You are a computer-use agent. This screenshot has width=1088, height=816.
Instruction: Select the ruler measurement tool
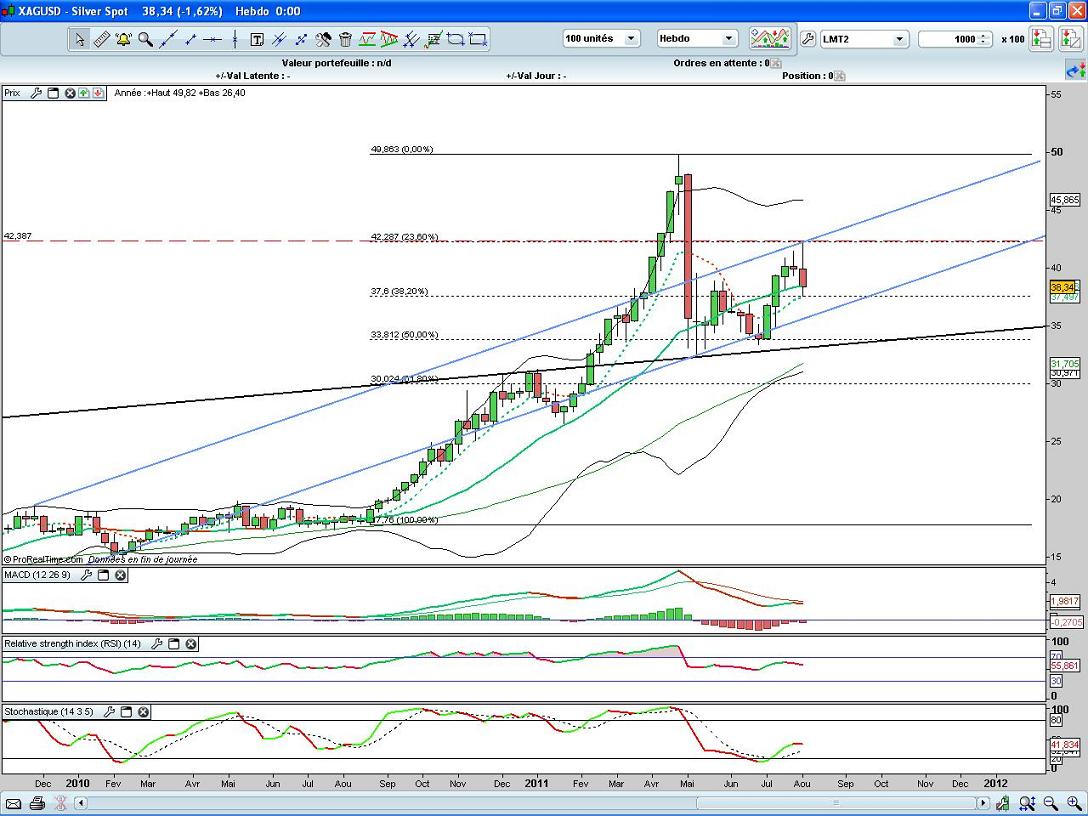point(101,39)
